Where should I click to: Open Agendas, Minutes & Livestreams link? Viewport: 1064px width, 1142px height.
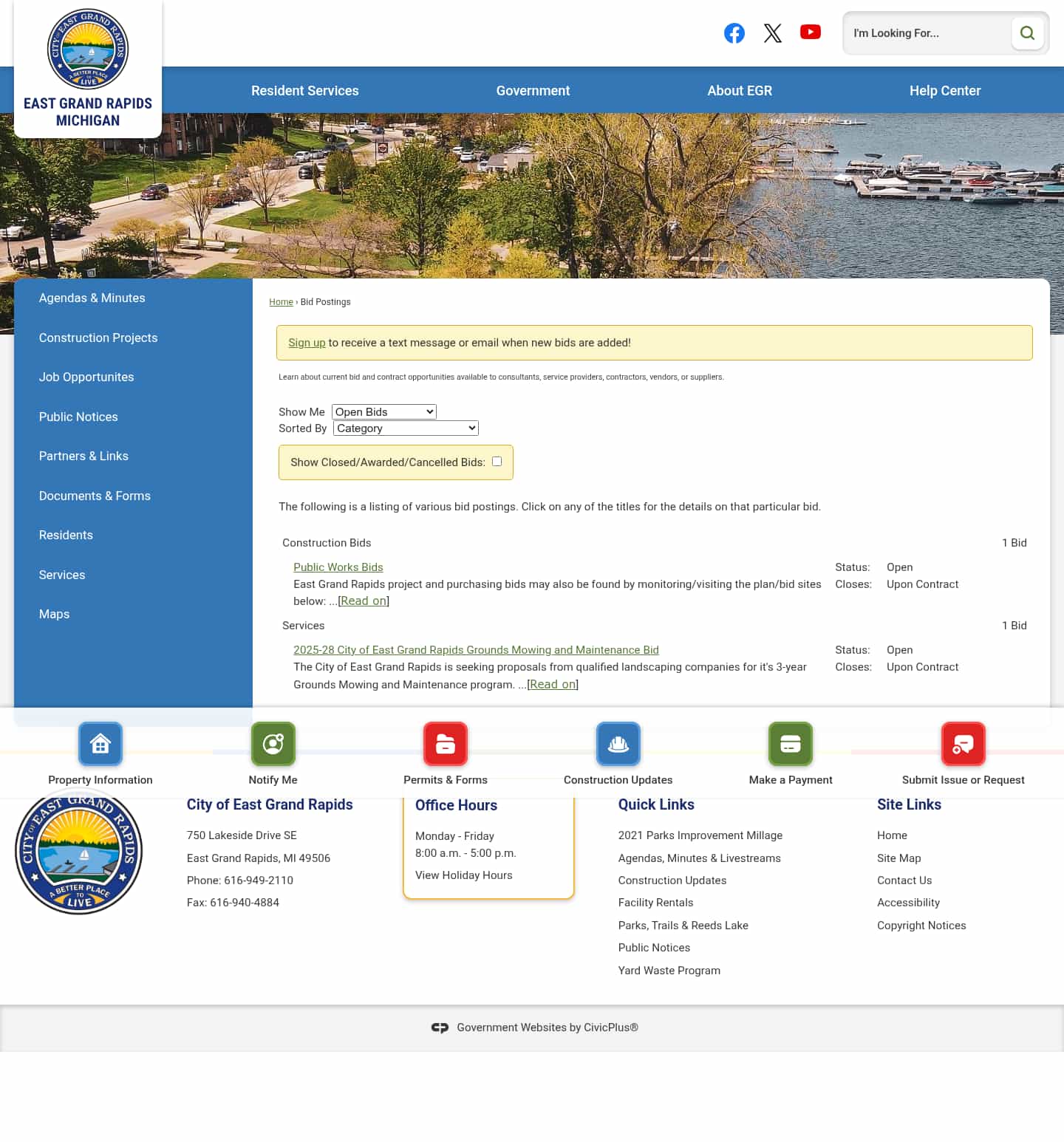pos(700,858)
